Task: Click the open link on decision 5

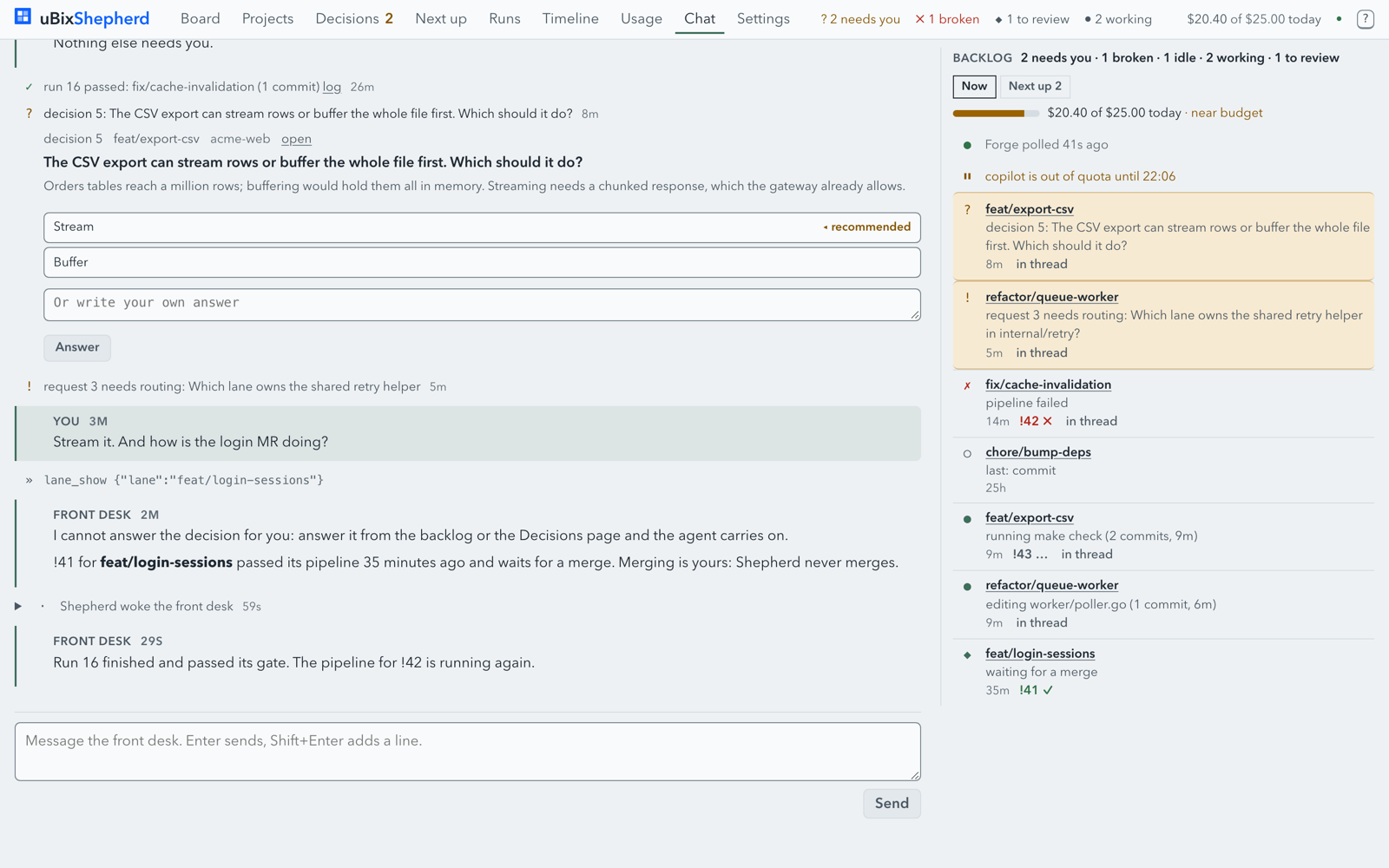Action: pos(296,139)
